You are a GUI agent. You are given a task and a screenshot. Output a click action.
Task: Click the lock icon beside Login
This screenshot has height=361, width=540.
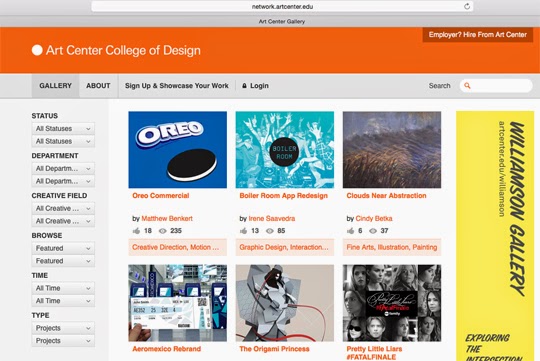[244, 85]
